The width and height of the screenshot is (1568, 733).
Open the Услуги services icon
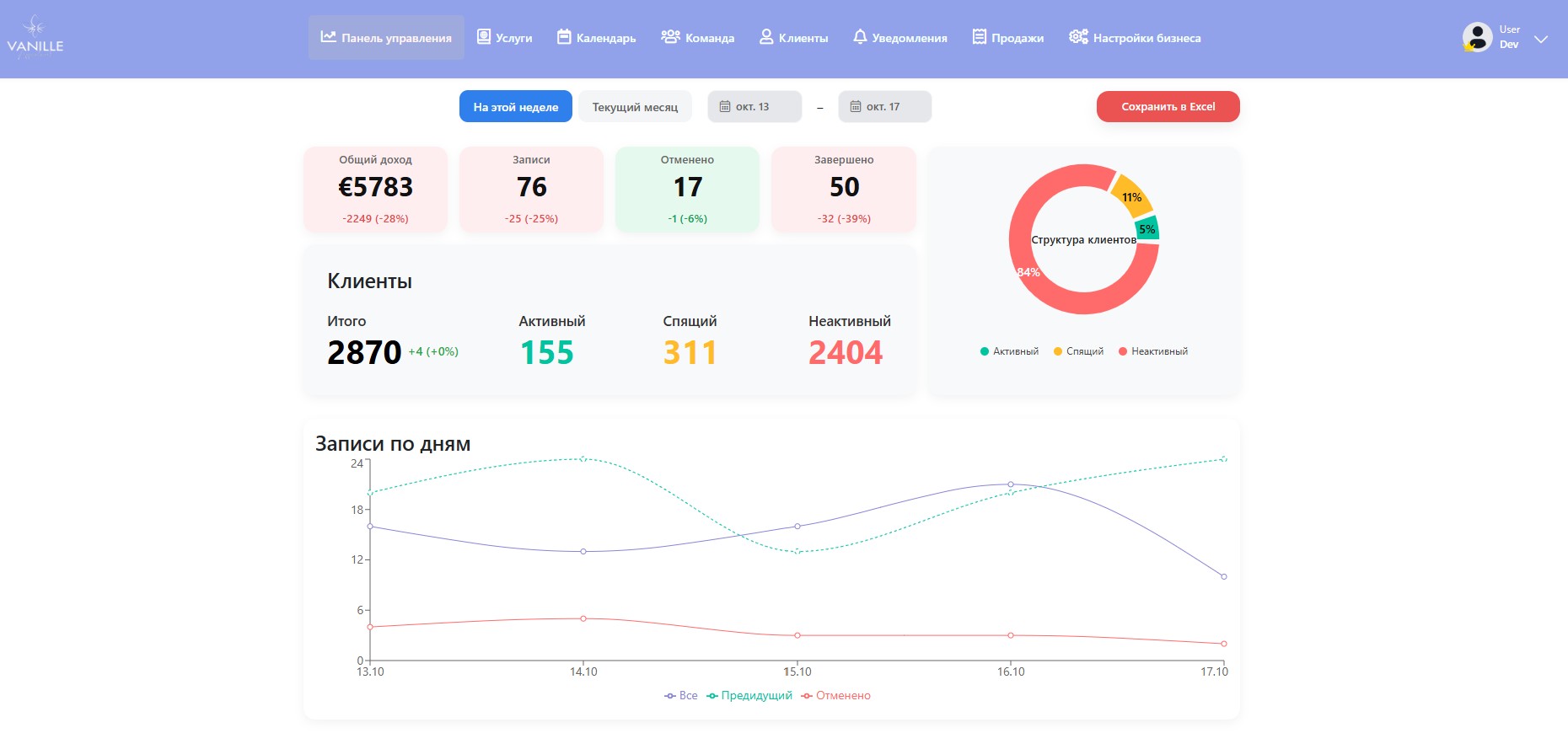484,37
